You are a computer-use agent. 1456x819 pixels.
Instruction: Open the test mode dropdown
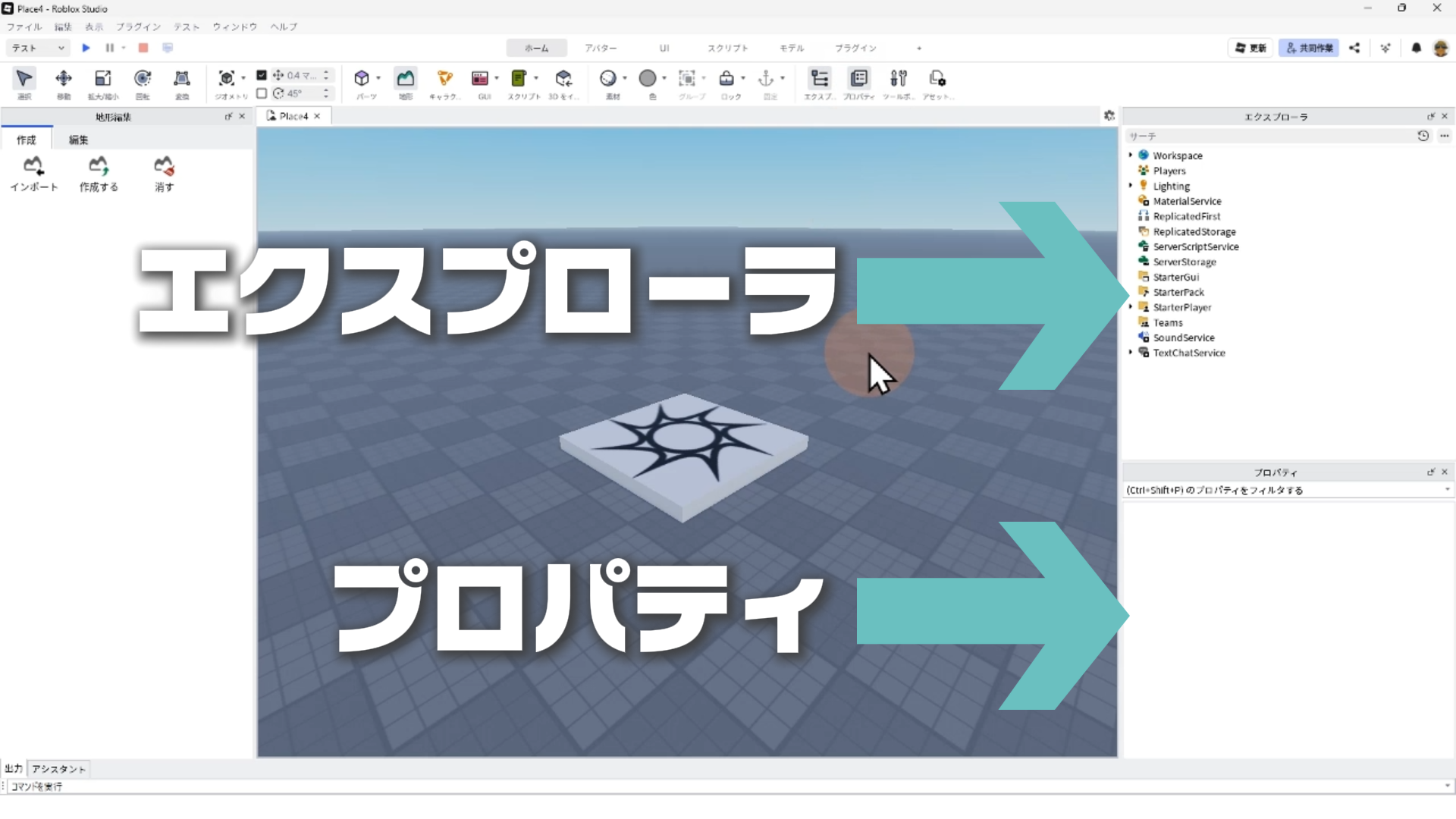tap(38, 48)
